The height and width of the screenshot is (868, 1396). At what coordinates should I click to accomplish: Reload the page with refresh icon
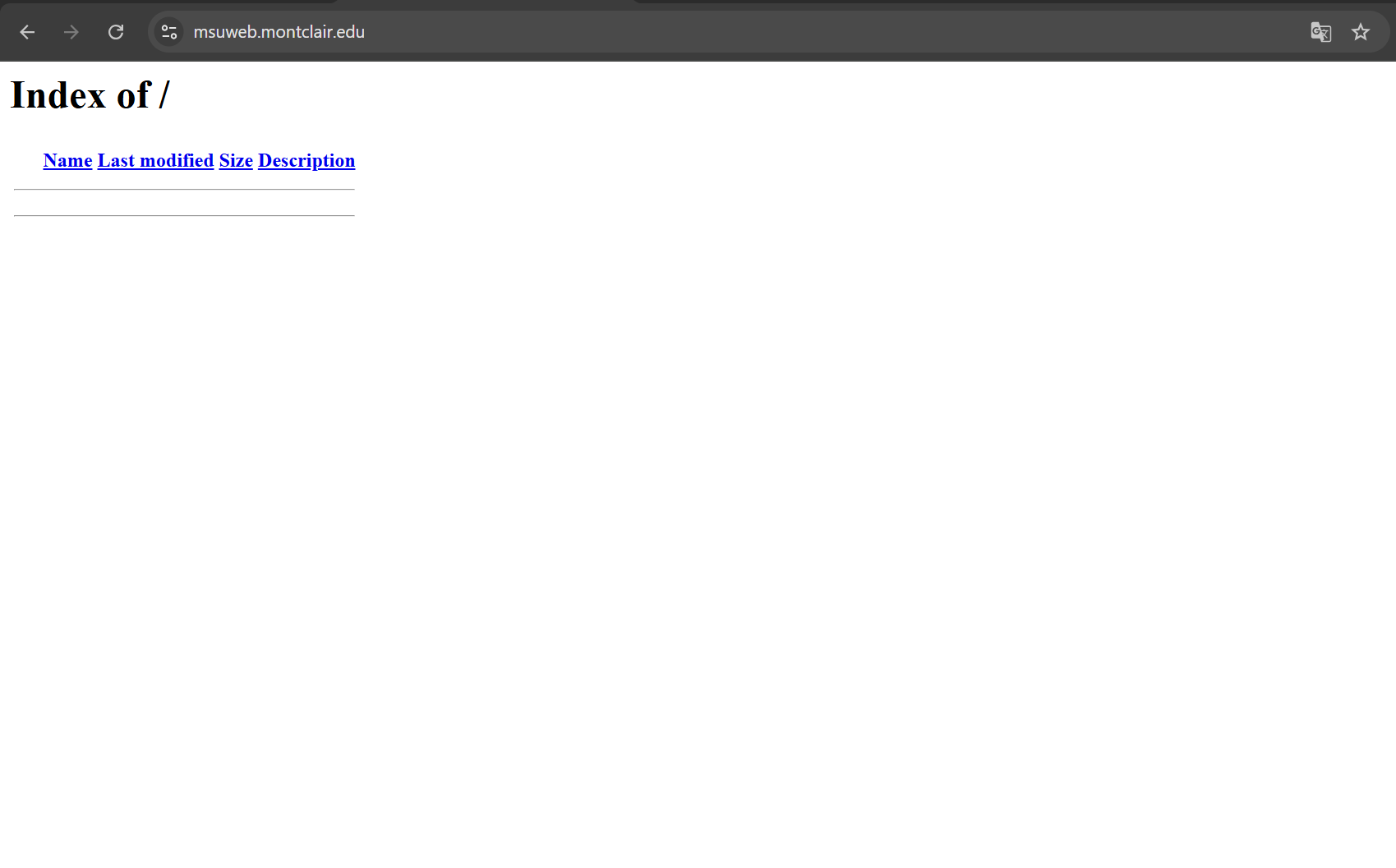click(x=116, y=32)
